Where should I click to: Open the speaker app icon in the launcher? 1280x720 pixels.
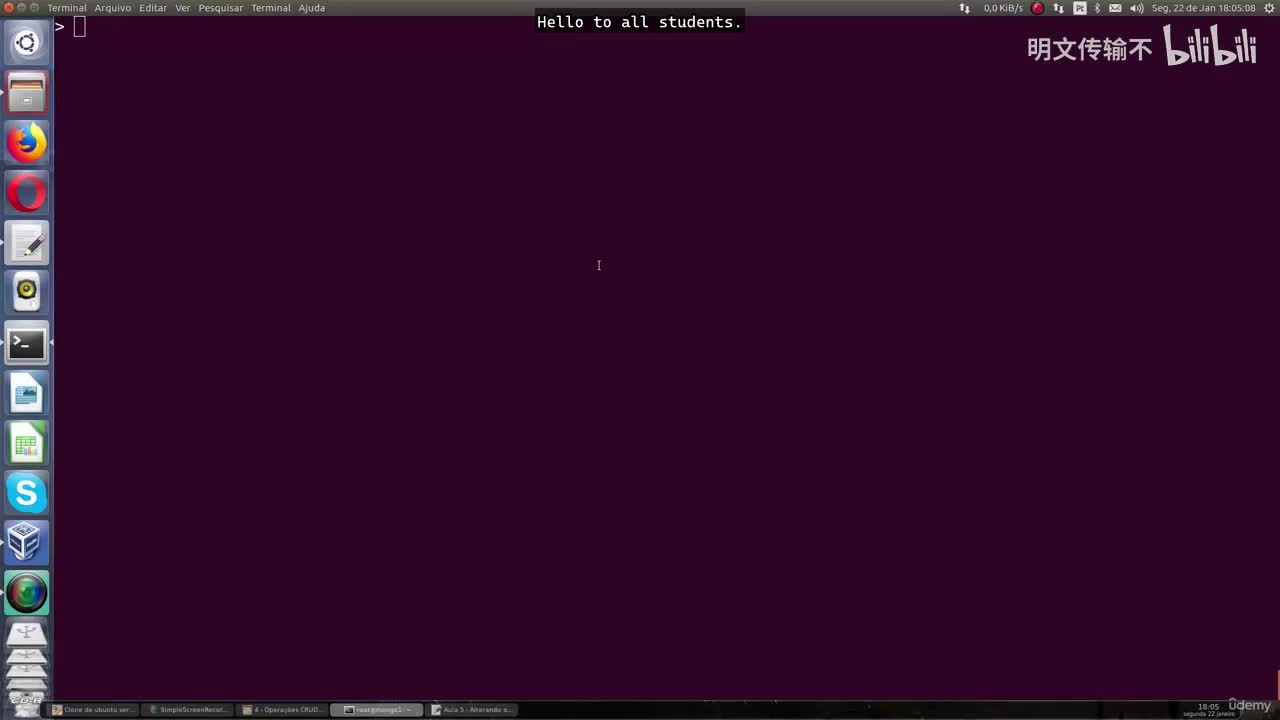point(27,293)
